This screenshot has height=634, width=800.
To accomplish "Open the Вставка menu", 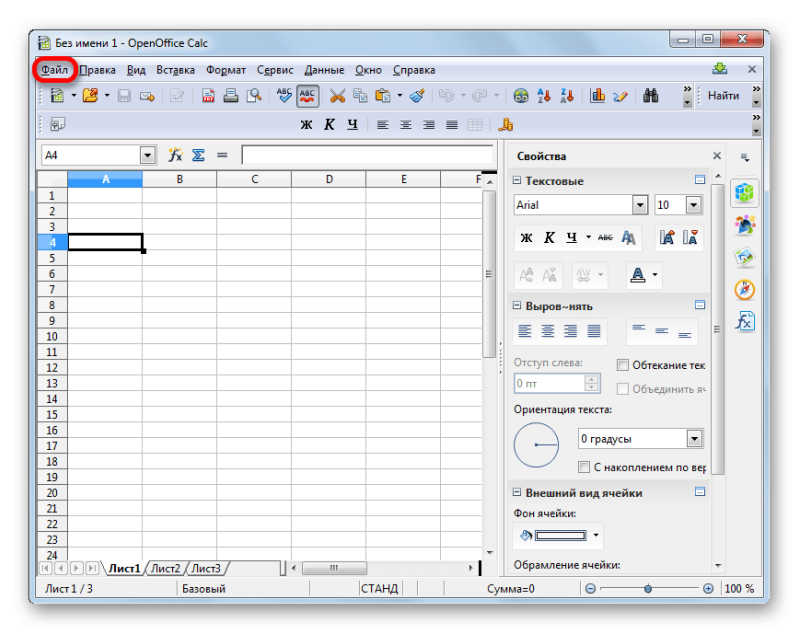I will 175,70.
